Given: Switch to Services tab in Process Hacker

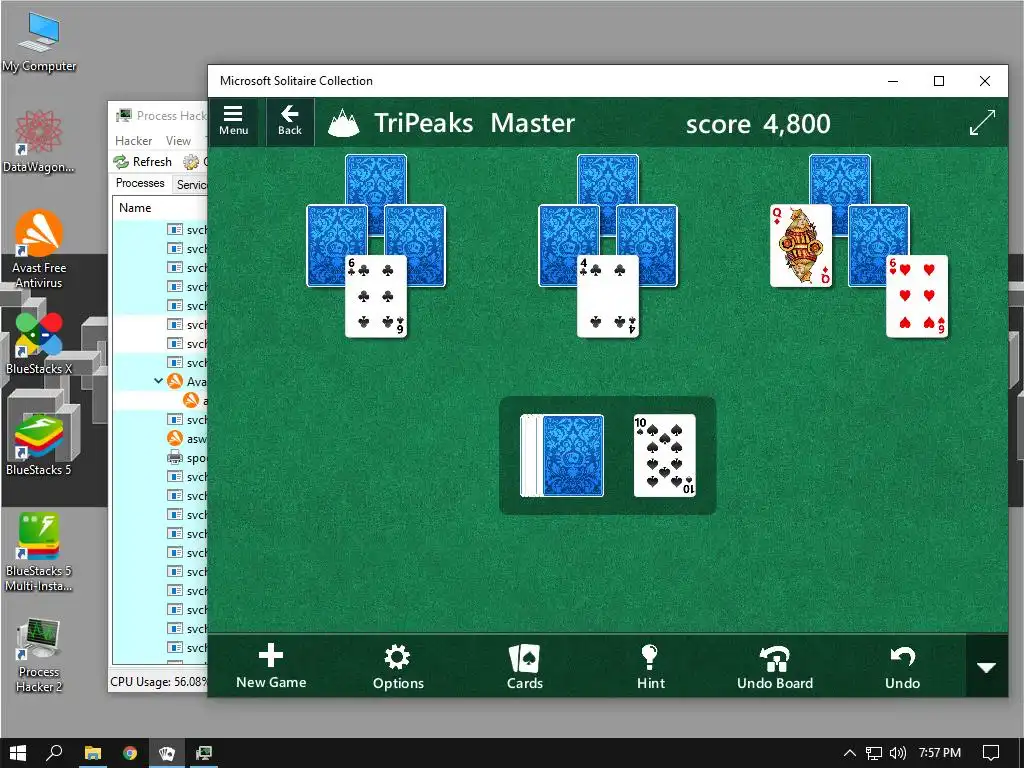Looking at the screenshot, I should click(191, 185).
